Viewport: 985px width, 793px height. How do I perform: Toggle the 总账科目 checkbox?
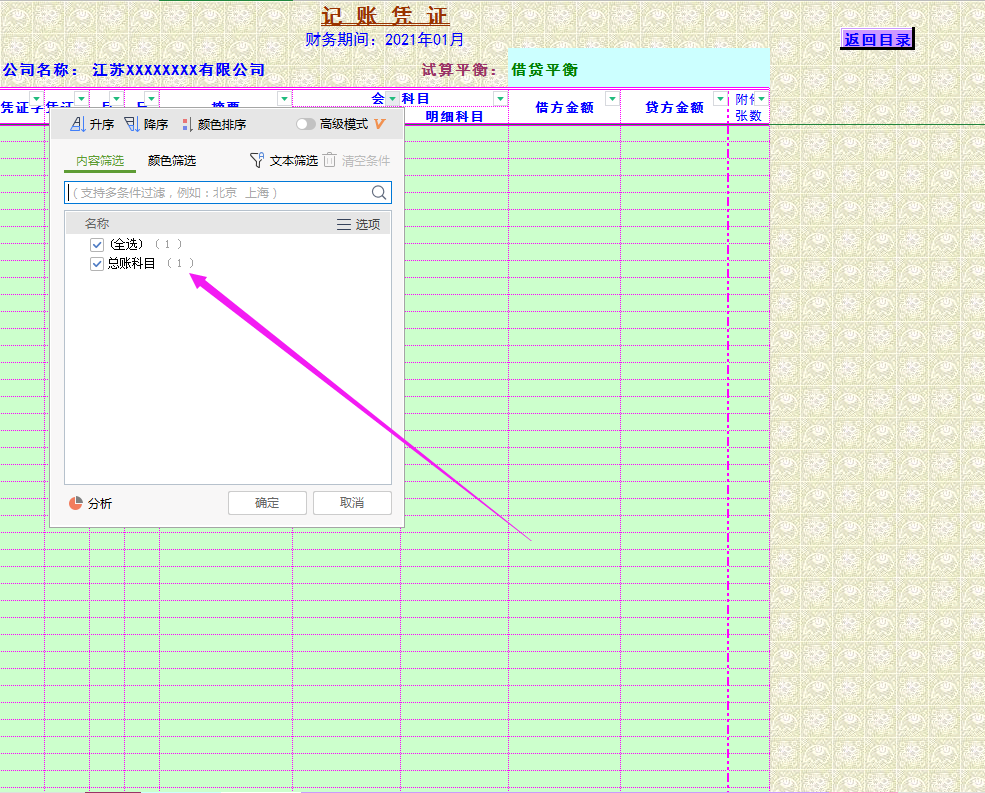click(97, 264)
